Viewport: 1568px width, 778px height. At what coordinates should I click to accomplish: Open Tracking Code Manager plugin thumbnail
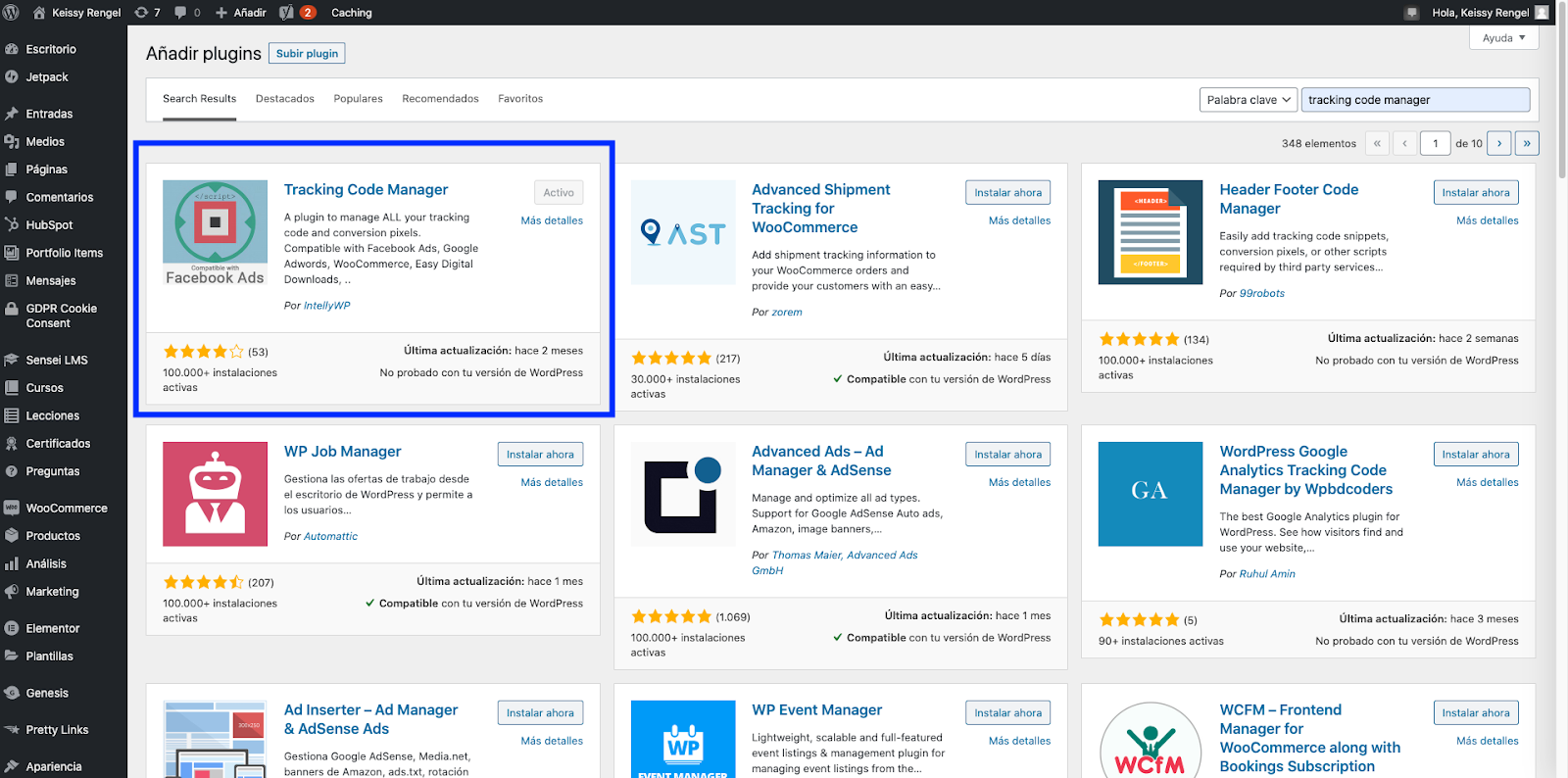click(215, 232)
